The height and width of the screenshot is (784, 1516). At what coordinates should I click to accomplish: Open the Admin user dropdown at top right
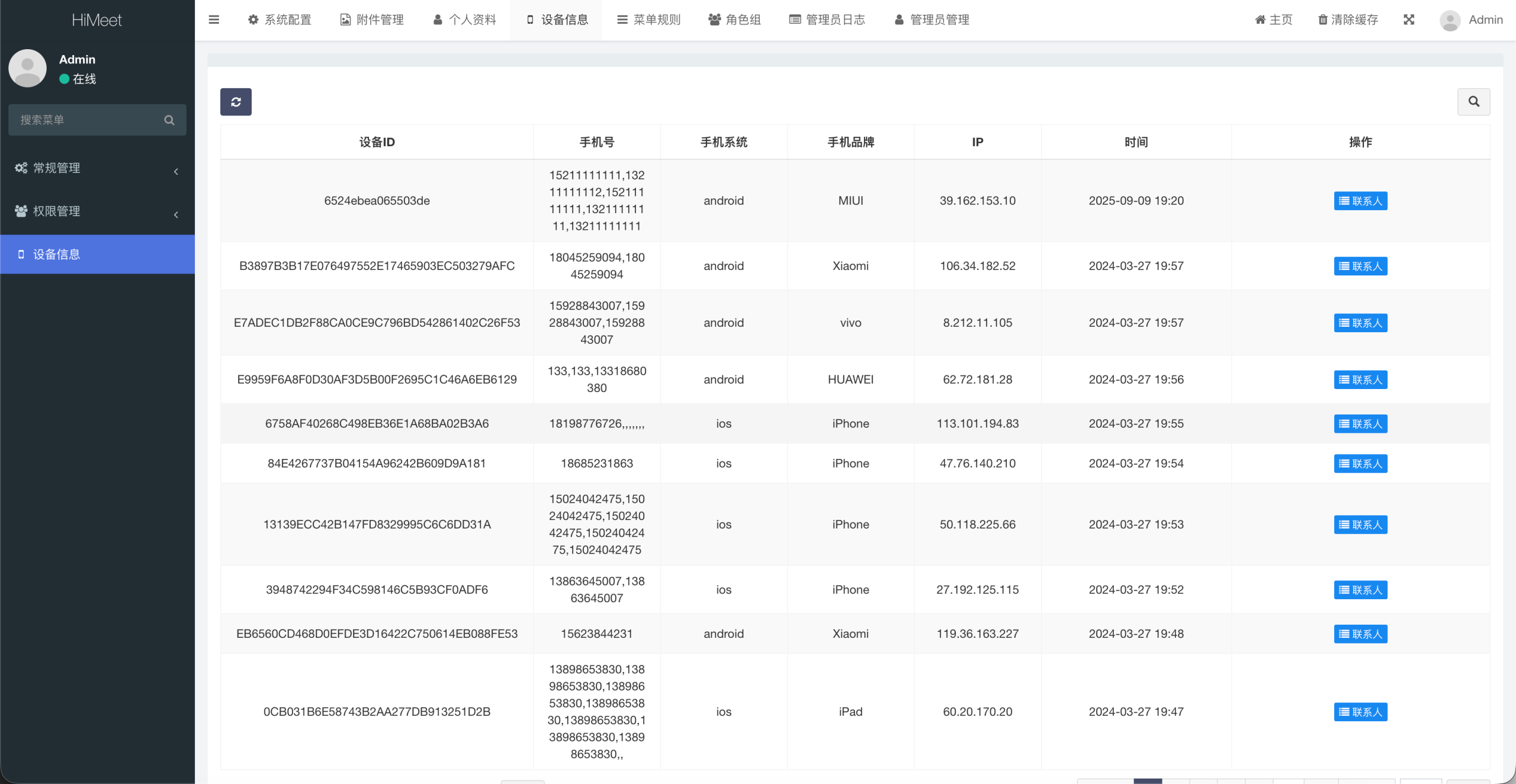click(1485, 20)
